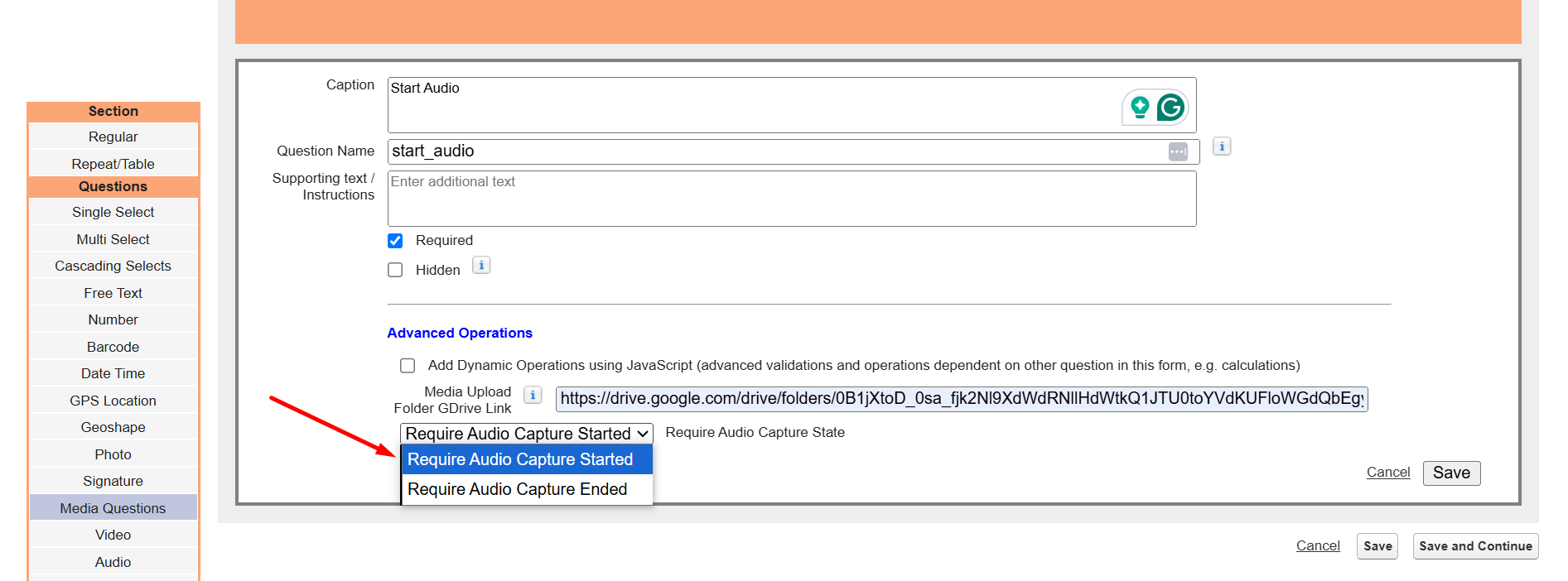Click the bottom Save button
Viewport: 1568px width, 581px height.
coord(1377,546)
